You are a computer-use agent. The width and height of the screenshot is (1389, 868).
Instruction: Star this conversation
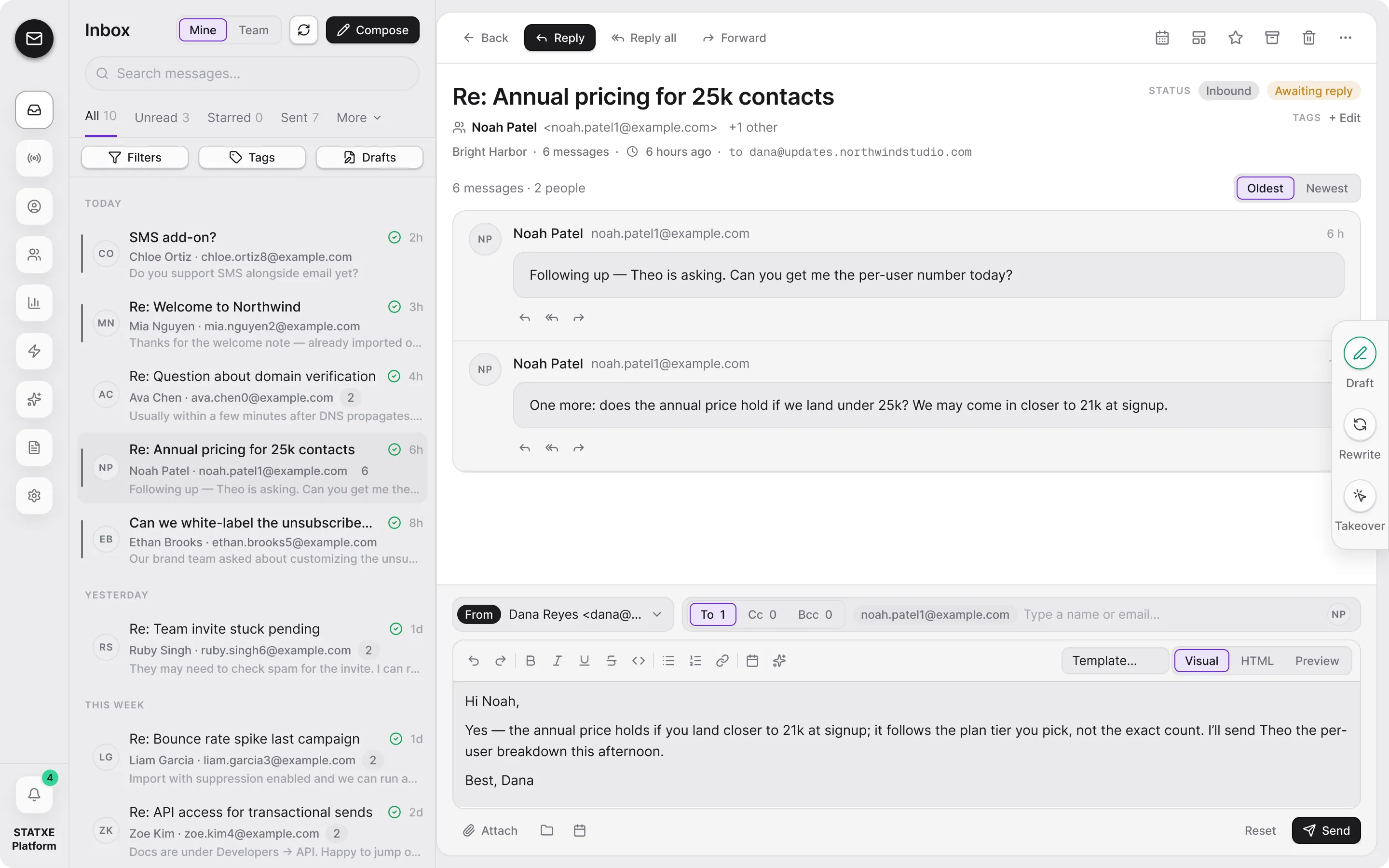[x=1235, y=38]
